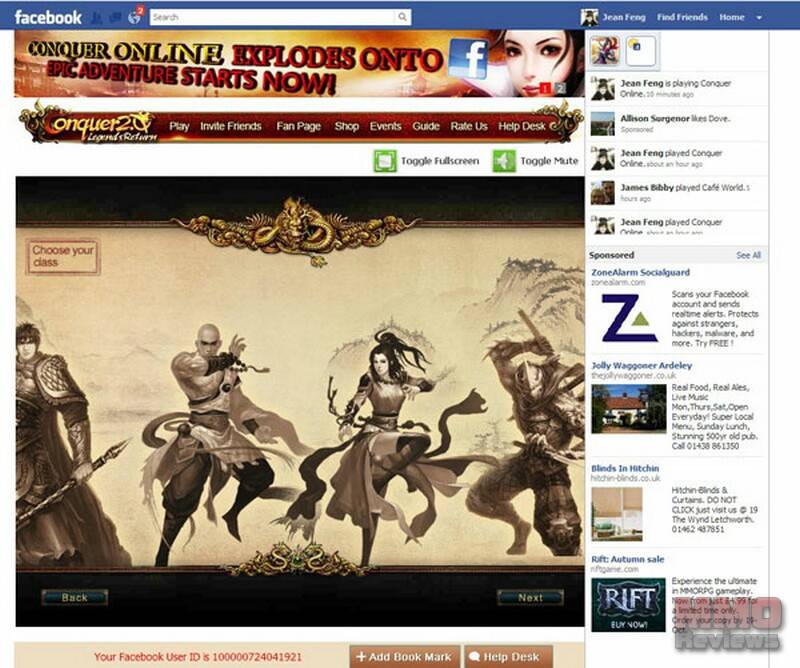
Task: Click the Back button in game
Action: (x=74, y=598)
